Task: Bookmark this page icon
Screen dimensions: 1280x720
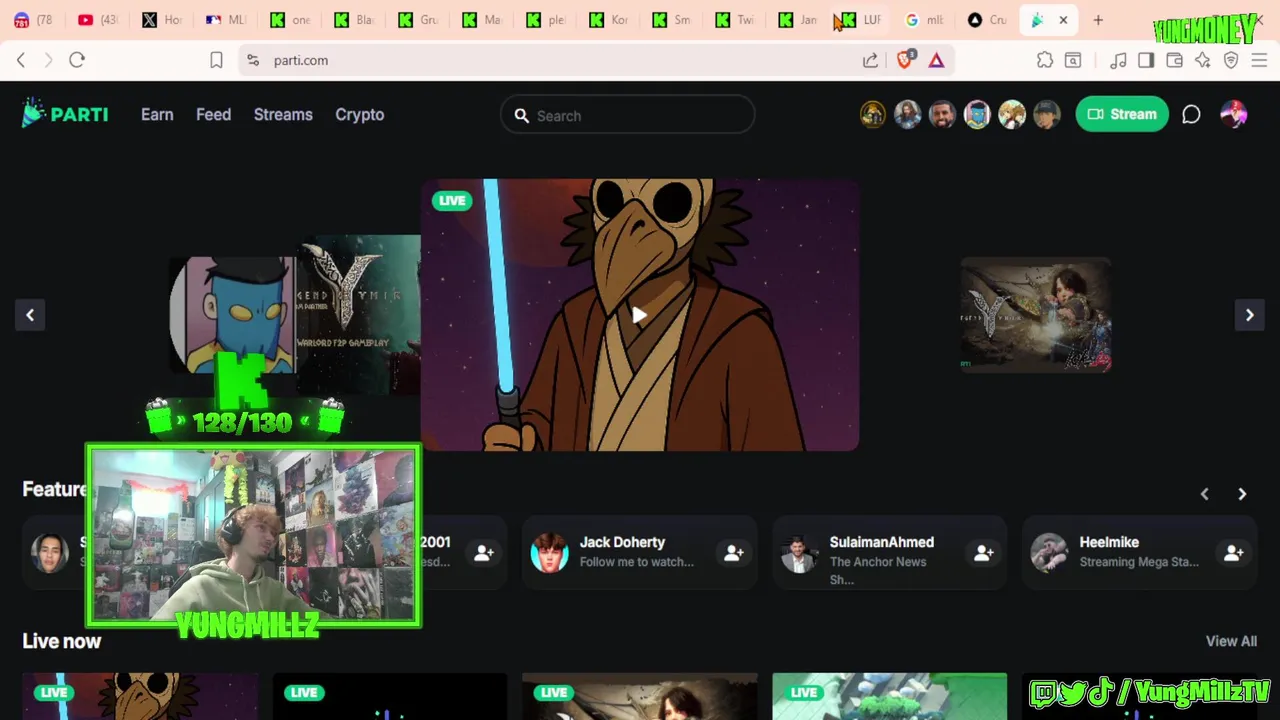Action: [x=216, y=60]
